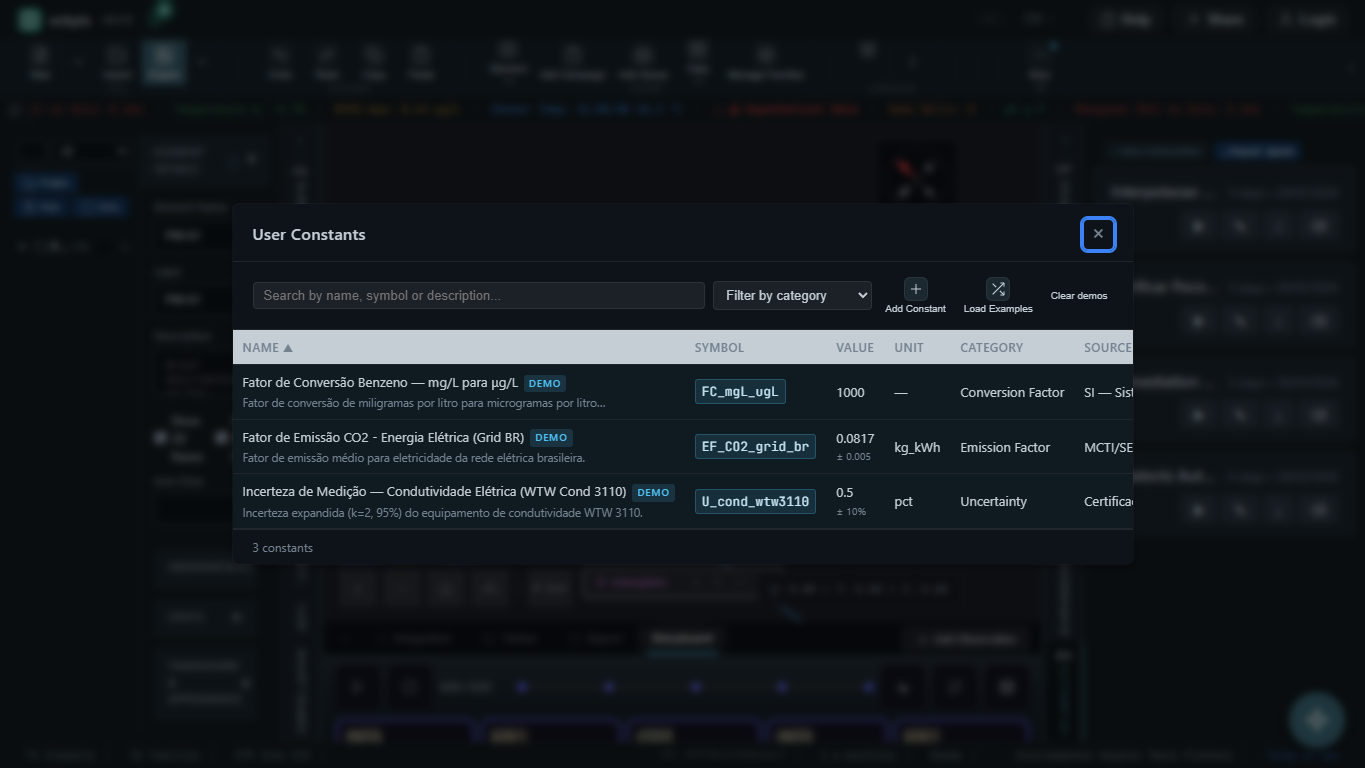The height and width of the screenshot is (768, 1365).
Task: Click the DEMO badge on Benzeno row
Action: click(545, 383)
